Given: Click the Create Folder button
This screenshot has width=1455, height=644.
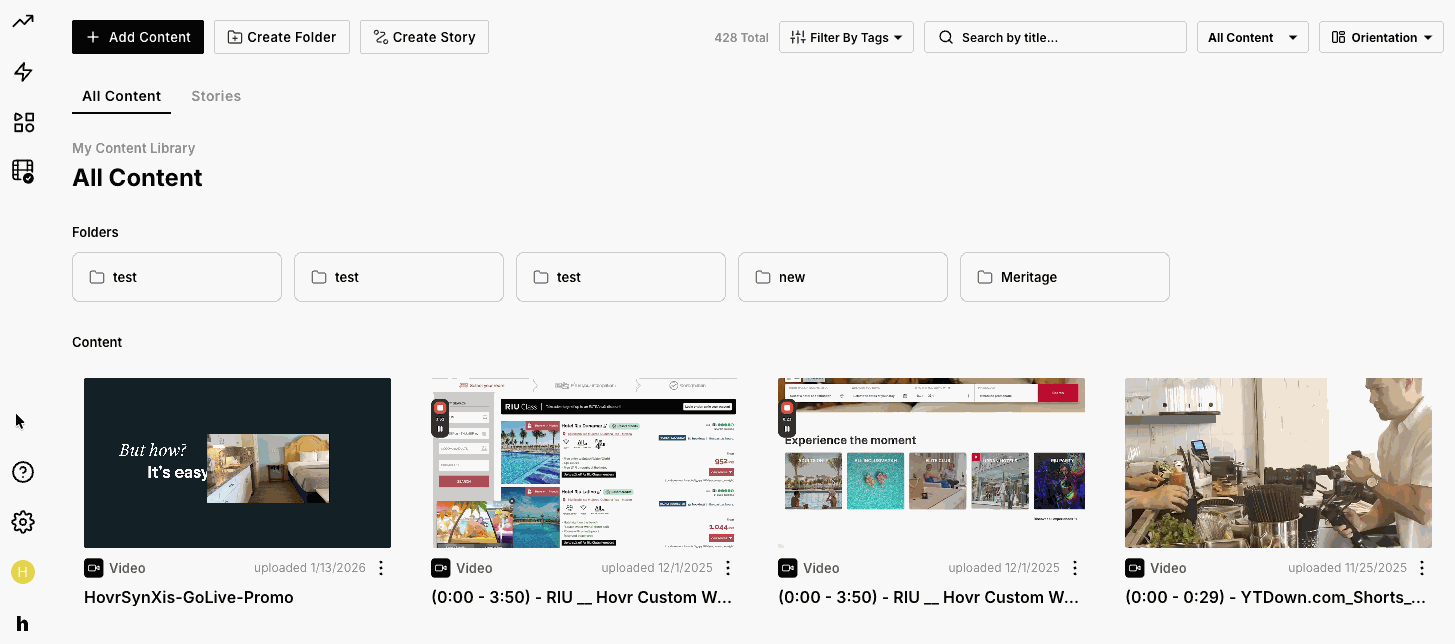Looking at the screenshot, I should (282, 37).
